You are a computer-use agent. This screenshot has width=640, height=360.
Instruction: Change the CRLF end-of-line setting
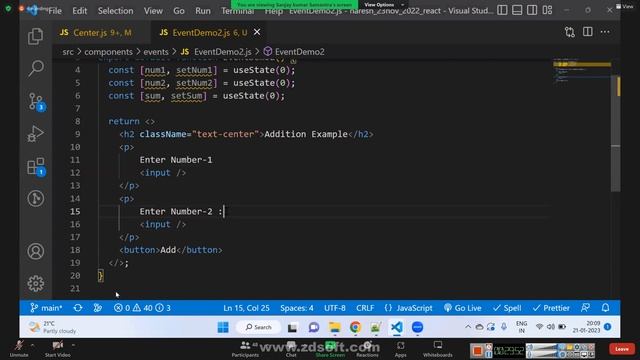365,308
